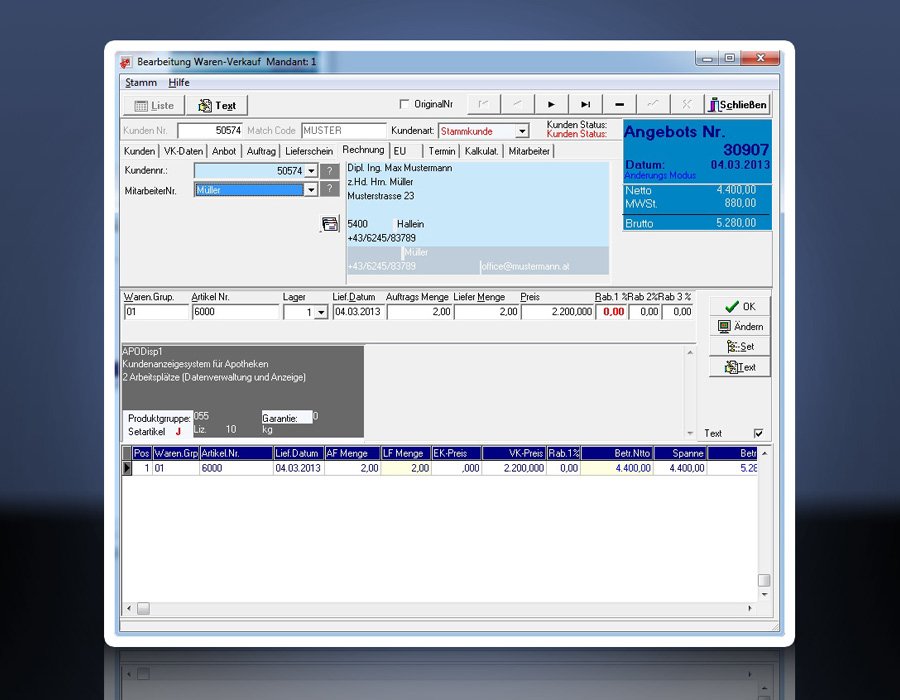Click the post edit checkmark icon

[653, 104]
